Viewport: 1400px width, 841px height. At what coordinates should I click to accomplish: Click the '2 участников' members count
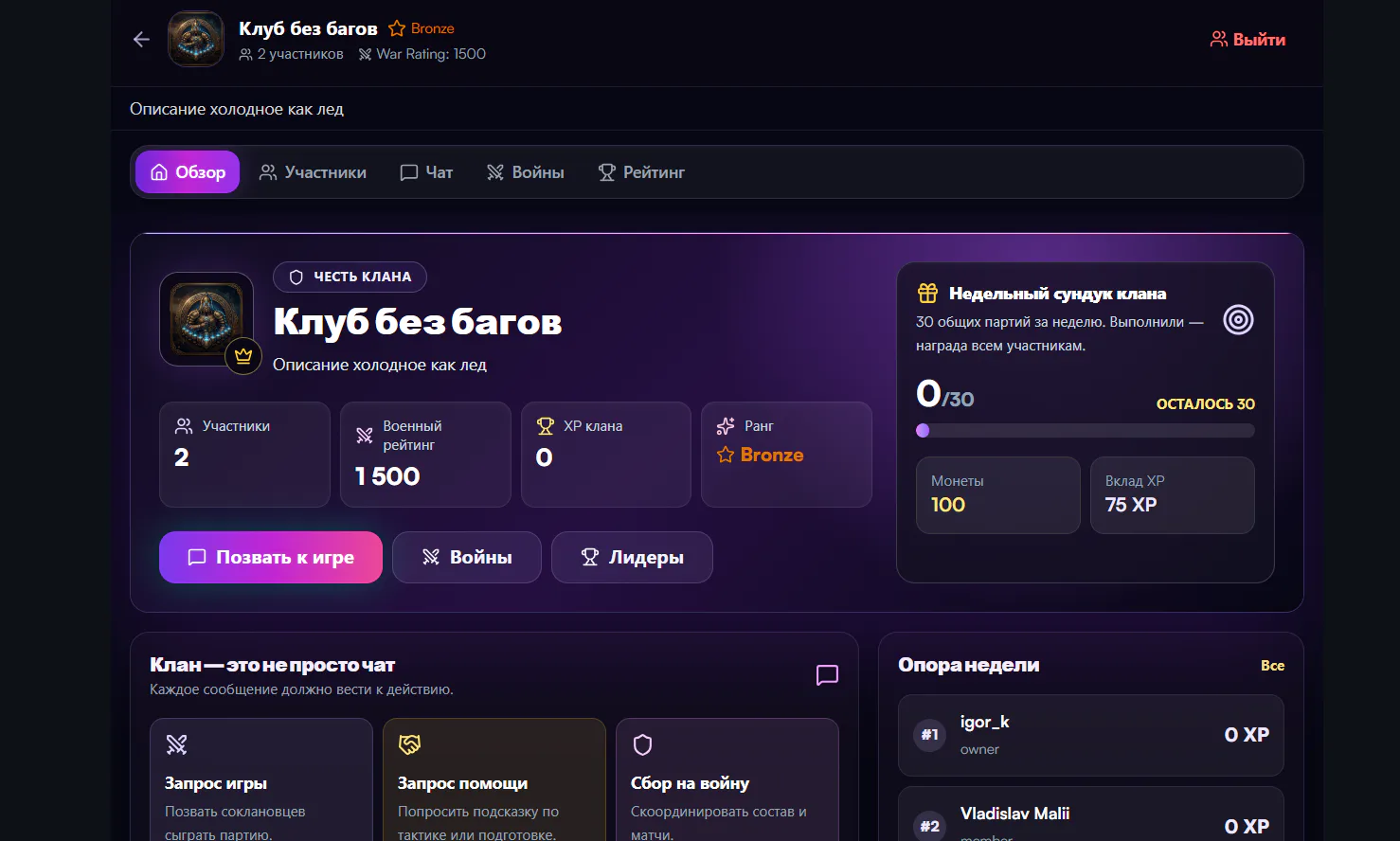pyautogui.click(x=292, y=54)
